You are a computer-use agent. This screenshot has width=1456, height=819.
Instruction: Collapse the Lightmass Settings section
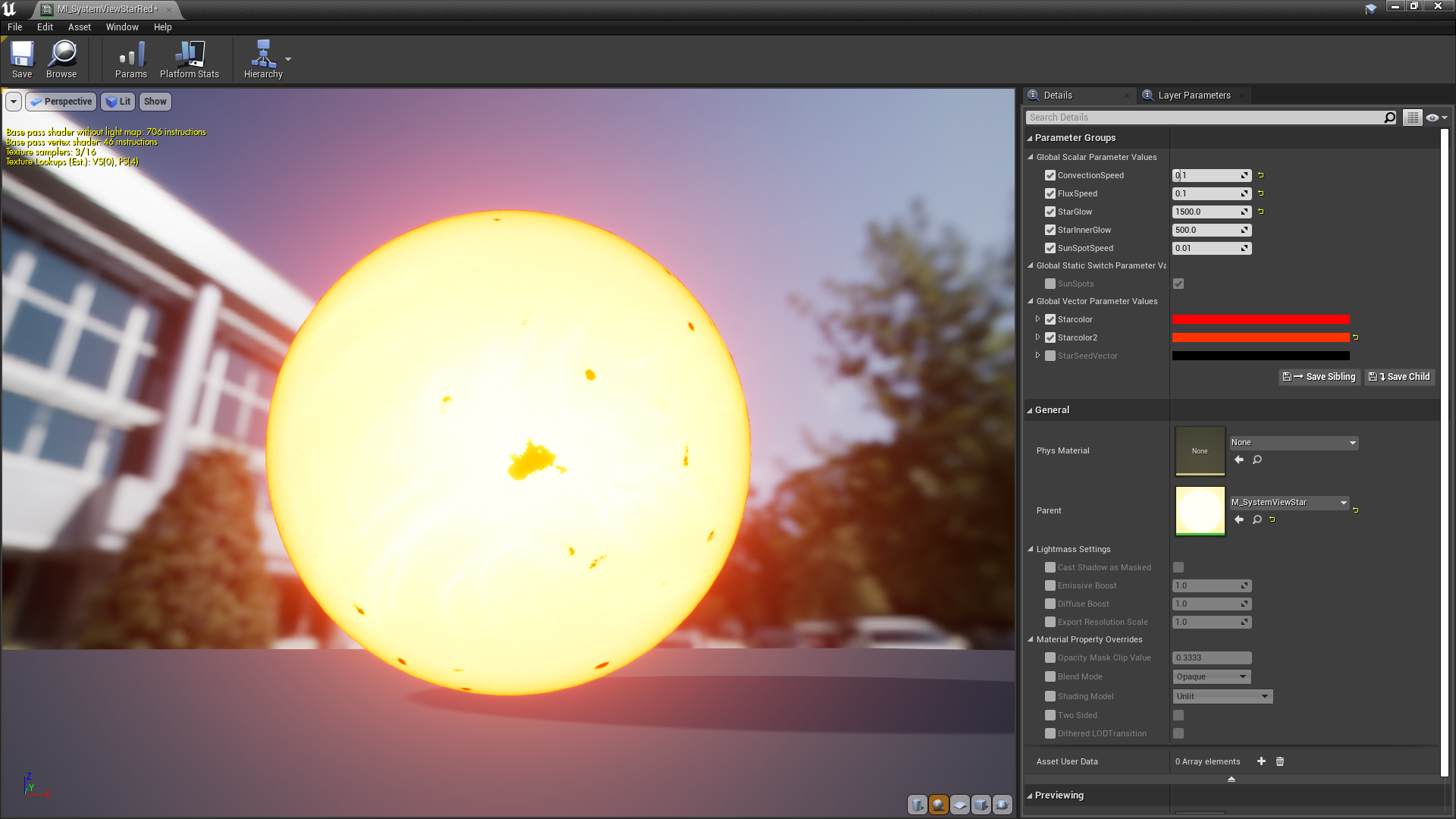coord(1031,549)
